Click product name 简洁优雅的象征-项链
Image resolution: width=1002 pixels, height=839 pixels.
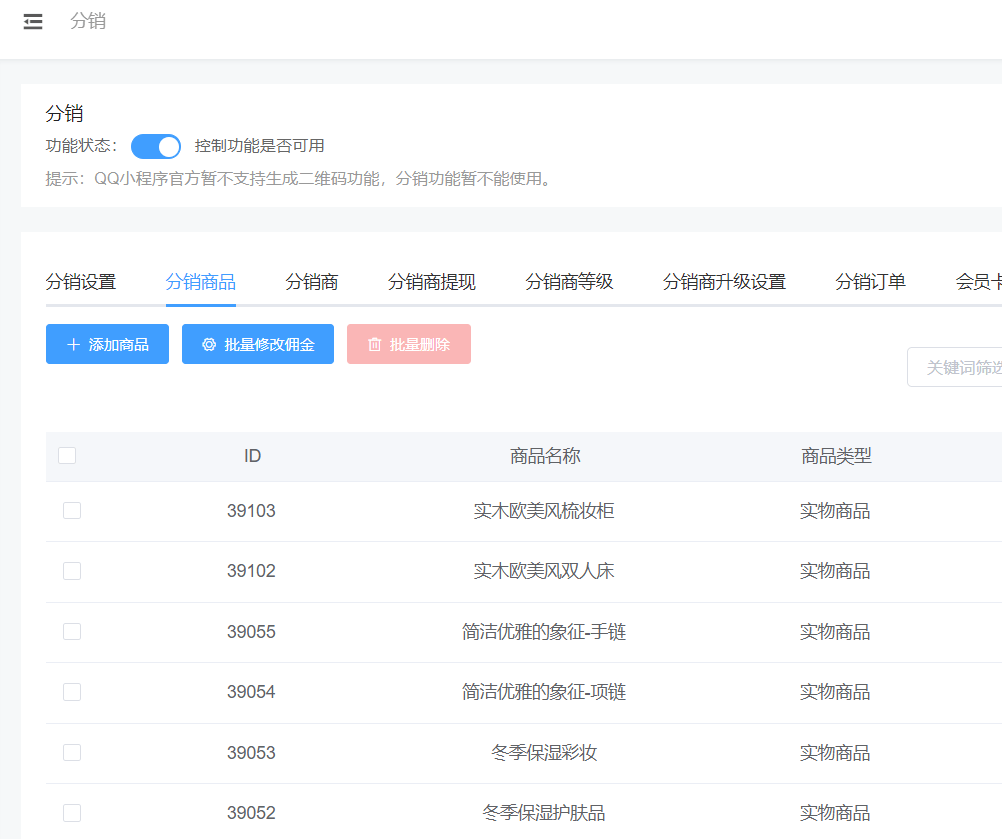click(x=544, y=691)
